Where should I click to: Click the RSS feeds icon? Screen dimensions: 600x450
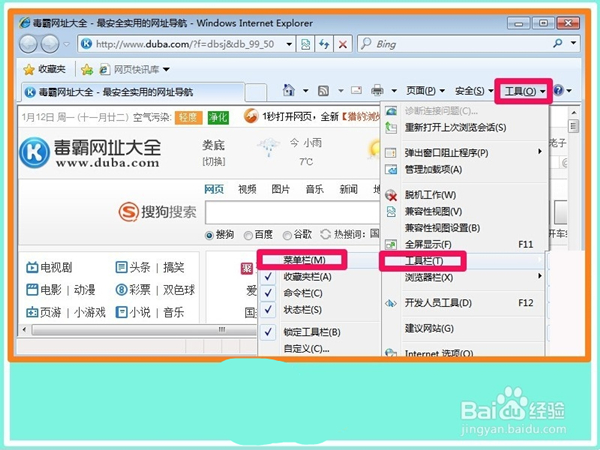click(x=323, y=91)
